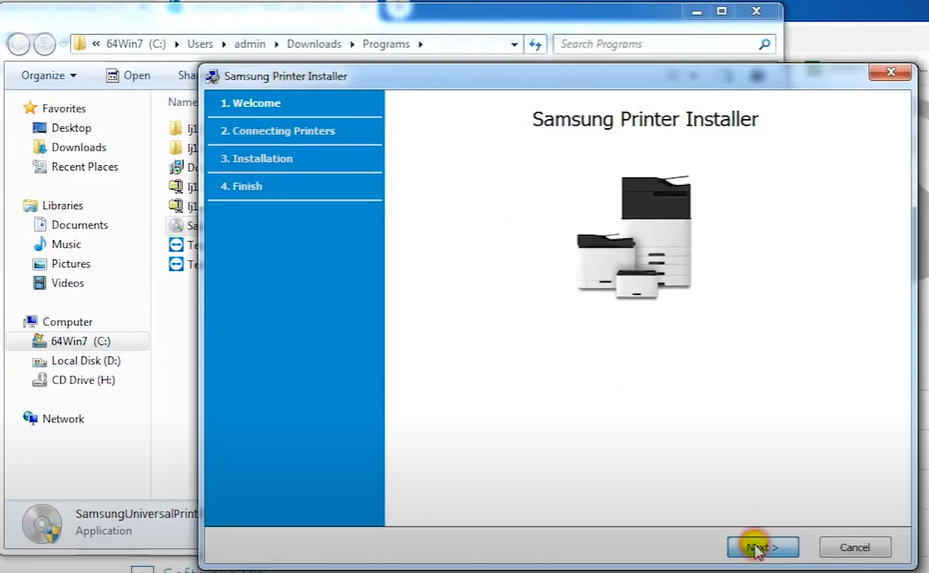Select Libraries in navigation pane

[x=62, y=206]
